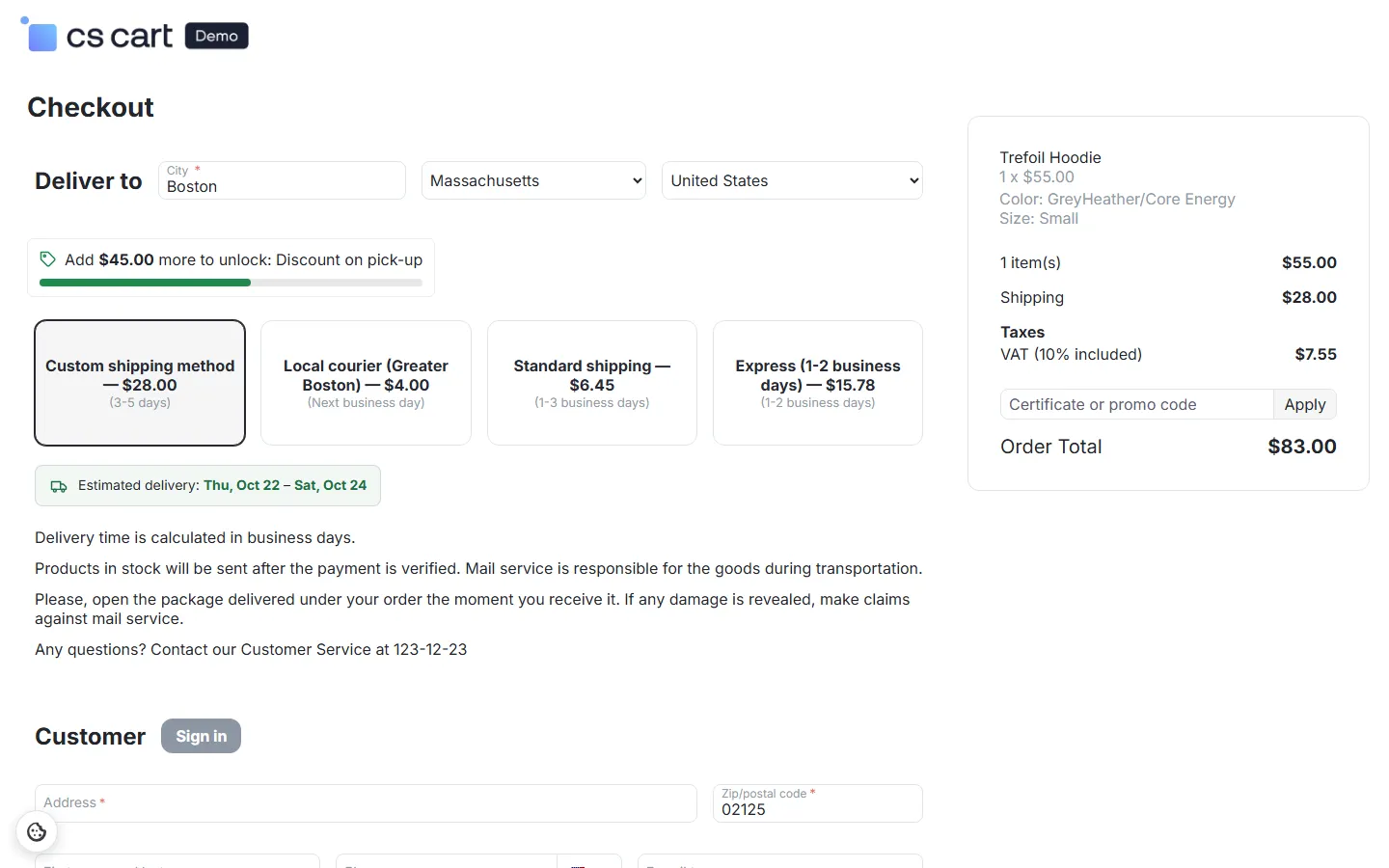The height and width of the screenshot is (868, 1389).
Task: Click the 'Delivery time is calculated' note
Action: click(195, 537)
